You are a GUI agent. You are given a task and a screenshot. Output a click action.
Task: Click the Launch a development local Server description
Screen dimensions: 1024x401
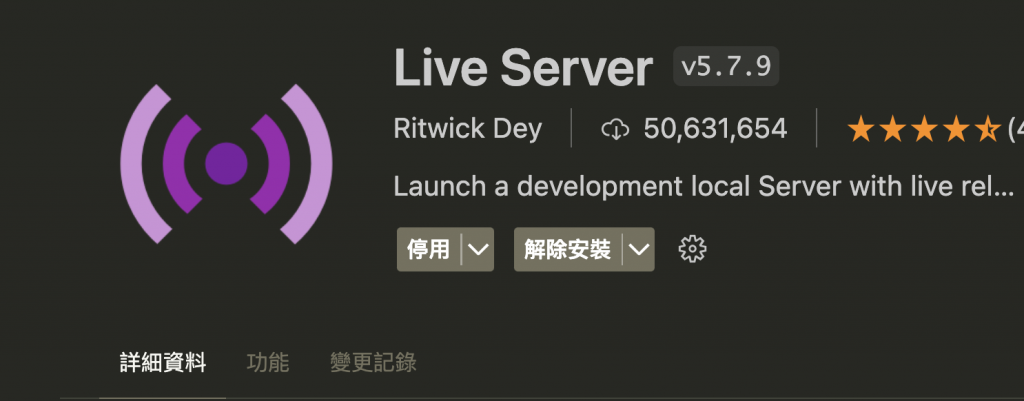click(704, 187)
